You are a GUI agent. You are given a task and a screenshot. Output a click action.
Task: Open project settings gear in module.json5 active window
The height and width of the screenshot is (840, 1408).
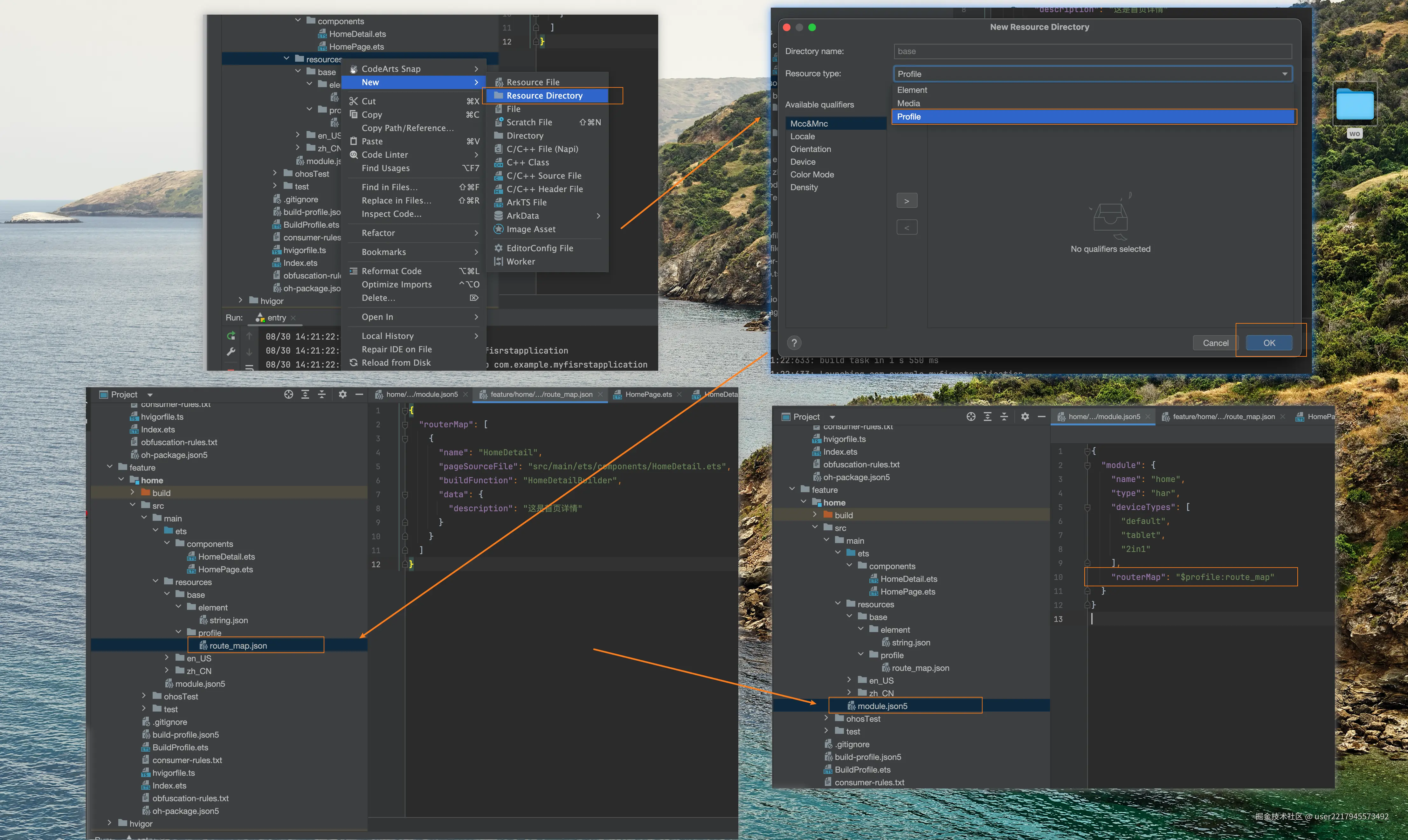[1025, 417]
